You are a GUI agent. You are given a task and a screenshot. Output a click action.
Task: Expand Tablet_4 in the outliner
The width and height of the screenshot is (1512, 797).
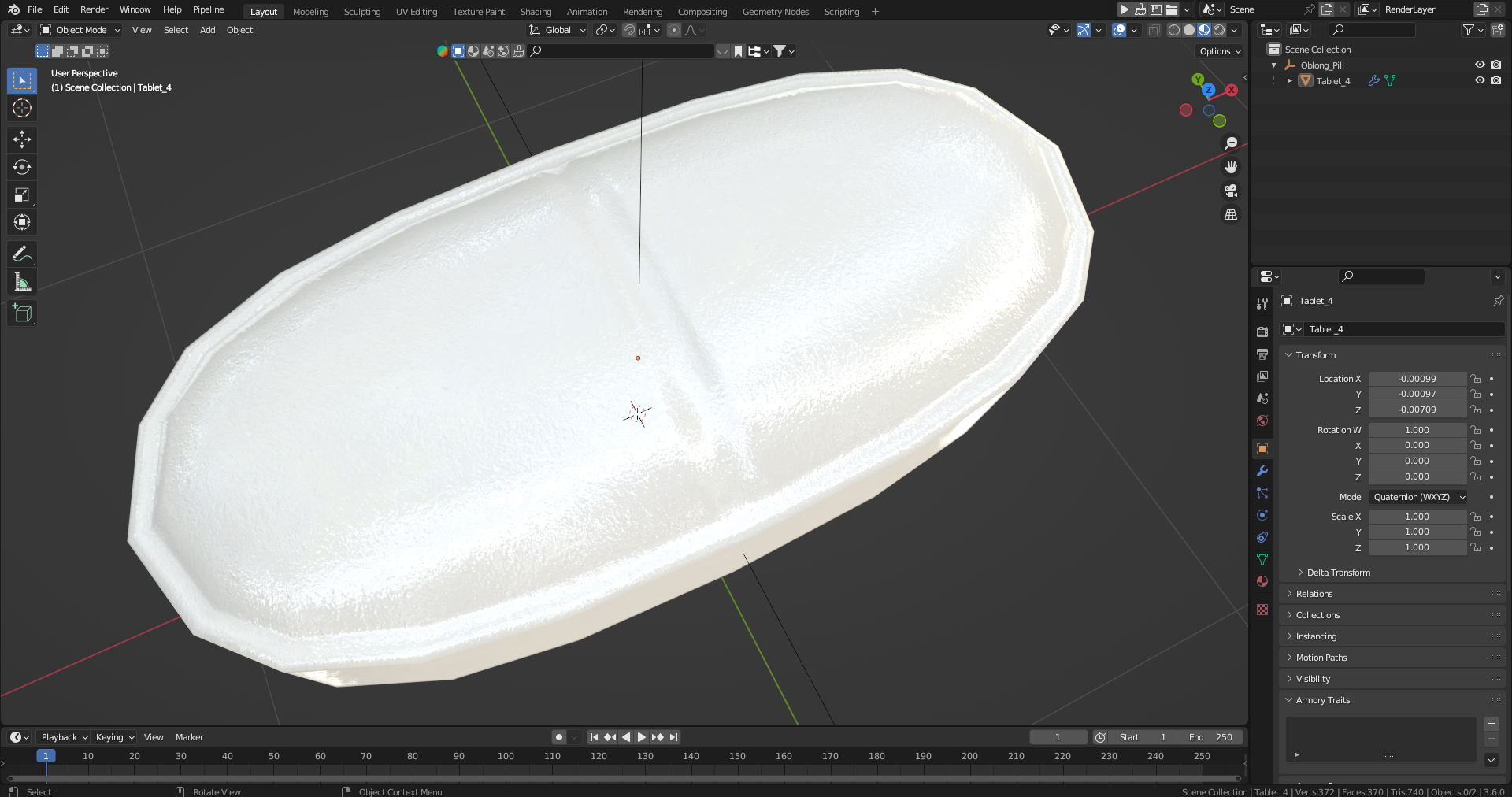click(1289, 80)
